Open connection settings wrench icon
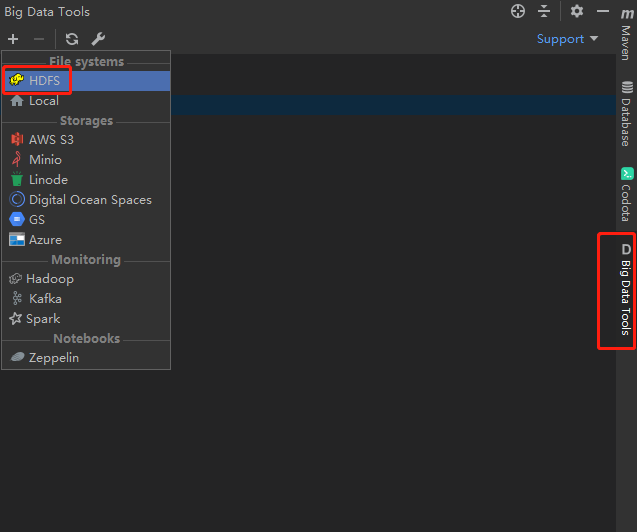Screen dimensions: 637x532 [98, 39]
